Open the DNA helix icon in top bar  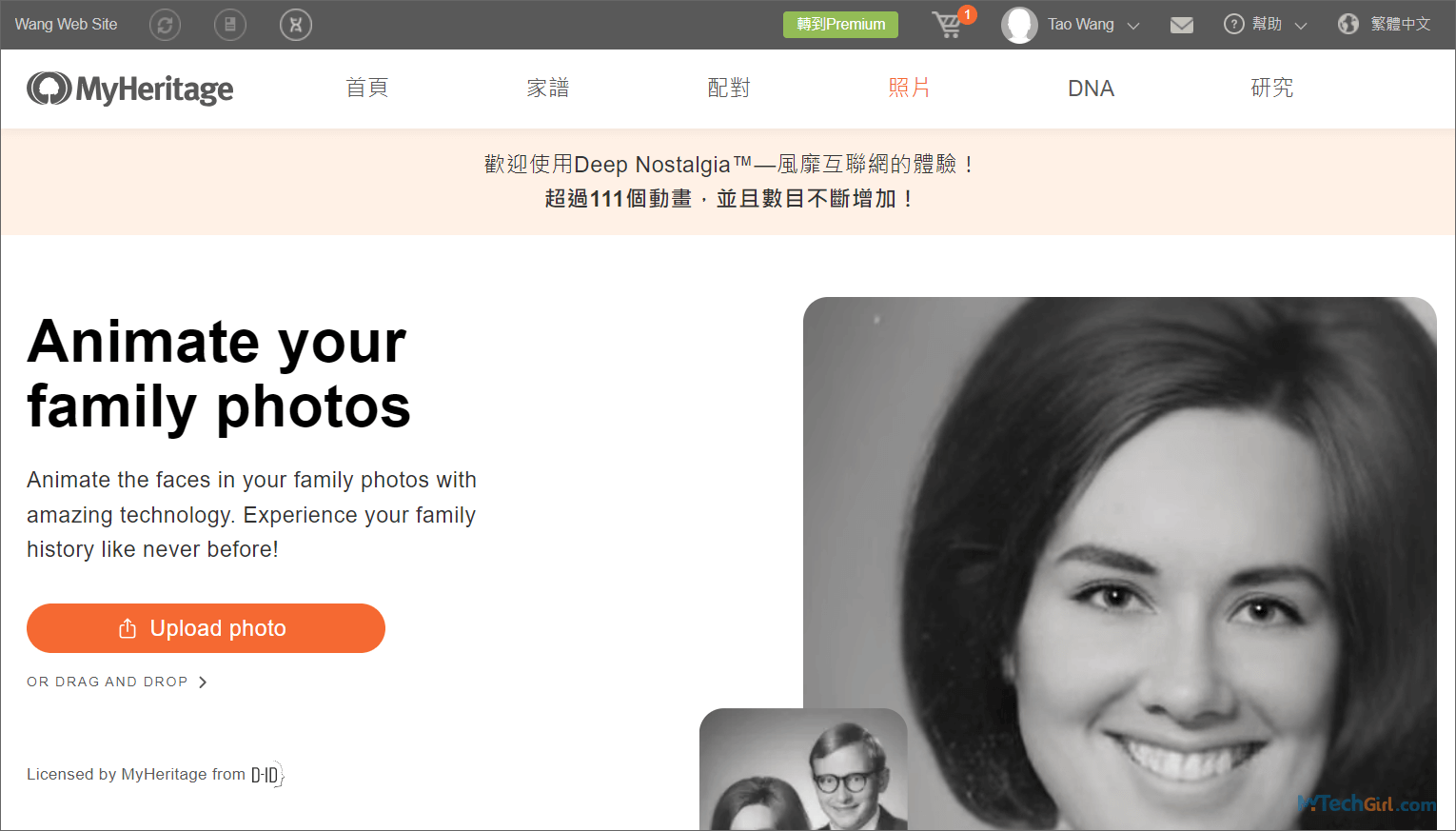(x=296, y=25)
